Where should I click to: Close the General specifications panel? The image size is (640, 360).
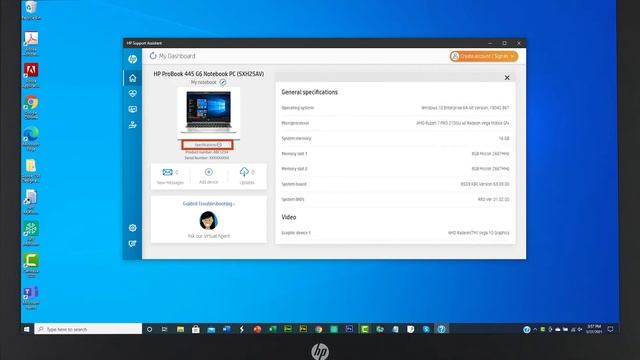[x=507, y=78]
